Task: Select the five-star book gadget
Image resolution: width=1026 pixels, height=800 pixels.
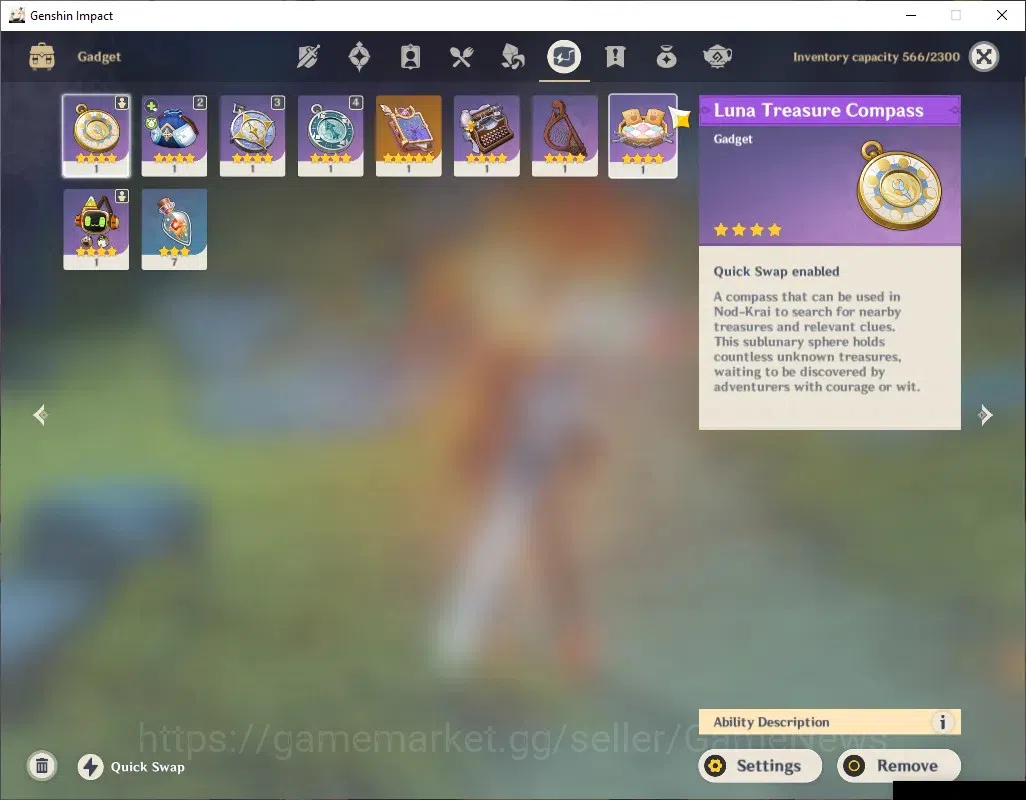Action: pyautogui.click(x=408, y=136)
